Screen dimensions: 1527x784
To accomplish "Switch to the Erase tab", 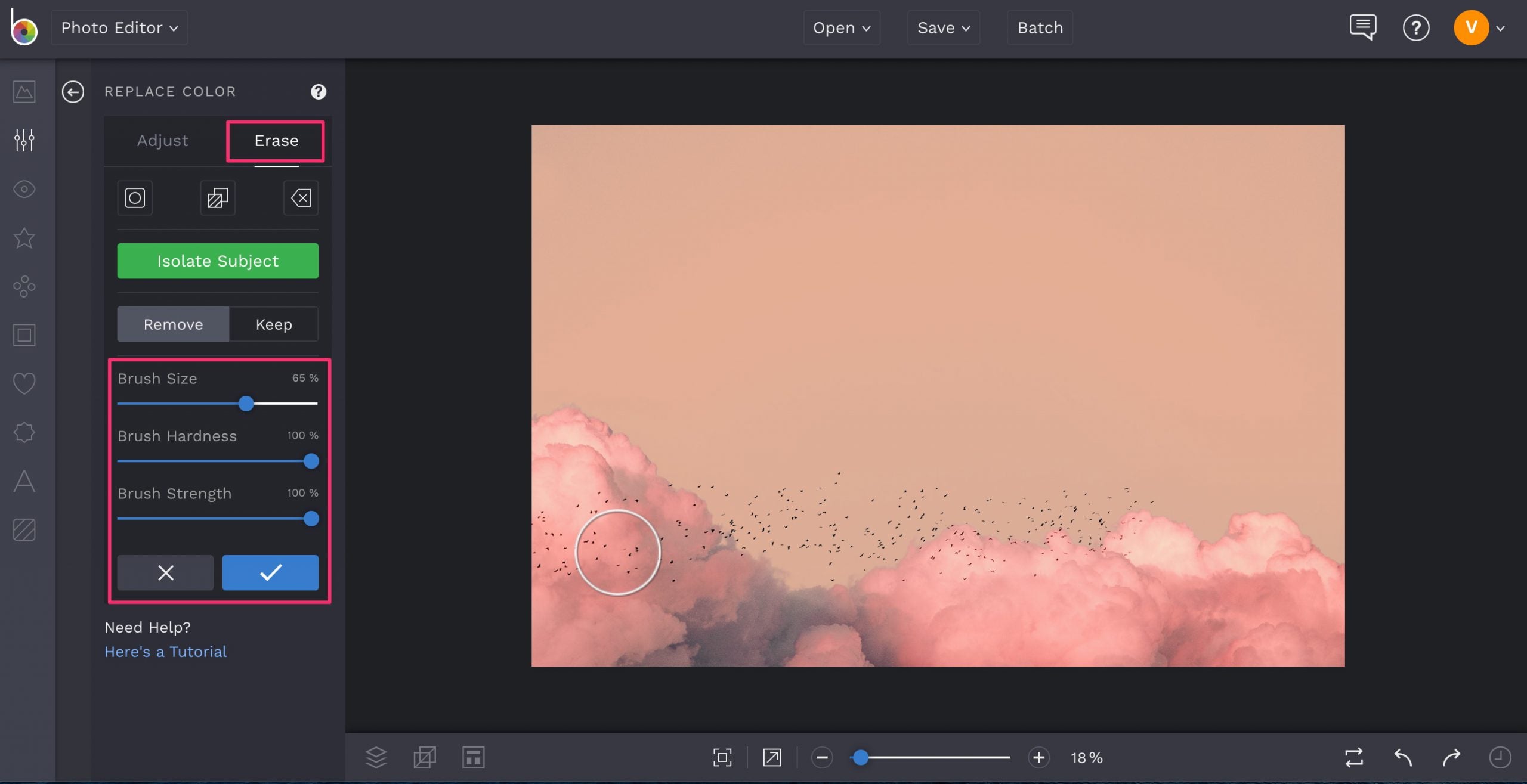I will [x=276, y=140].
